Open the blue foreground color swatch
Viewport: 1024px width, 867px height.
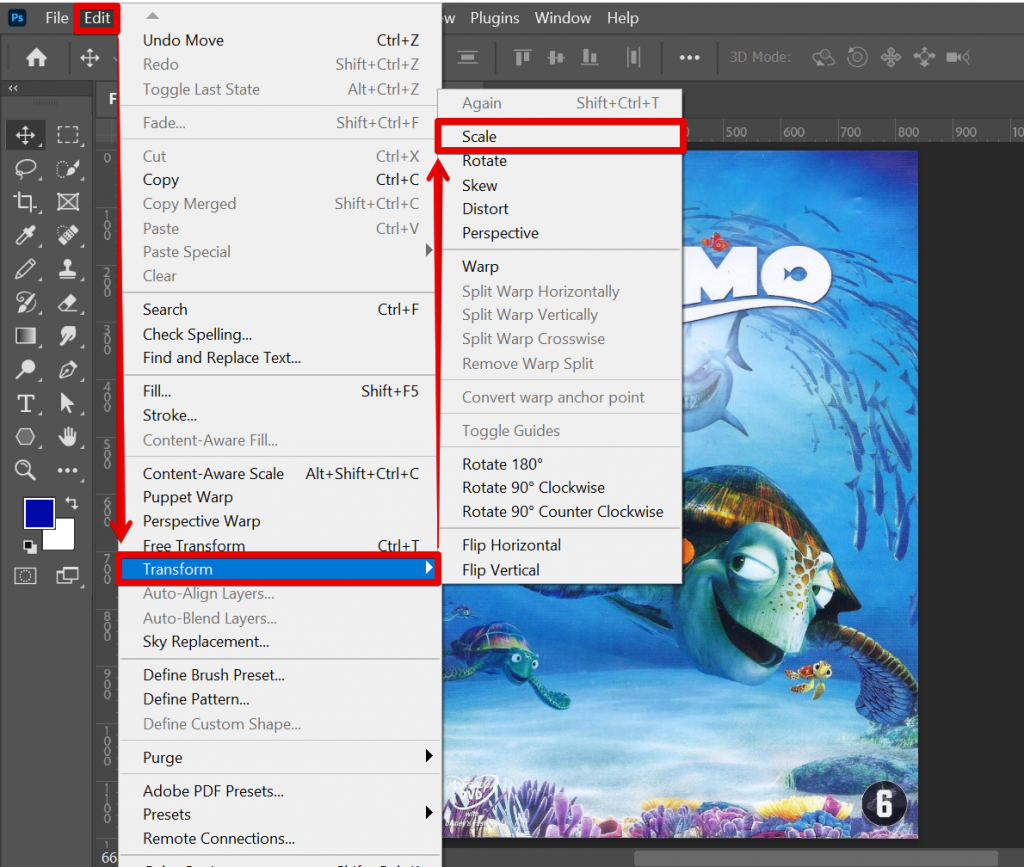(x=38, y=512)
